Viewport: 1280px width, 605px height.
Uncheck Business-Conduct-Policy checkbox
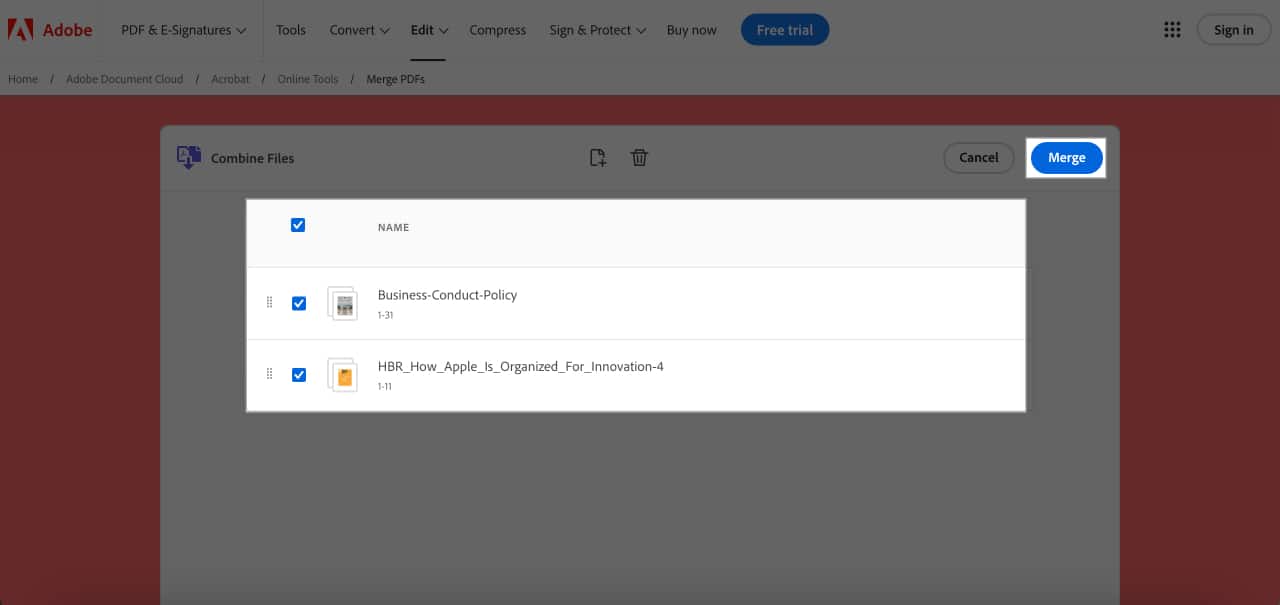coord(299,303)
